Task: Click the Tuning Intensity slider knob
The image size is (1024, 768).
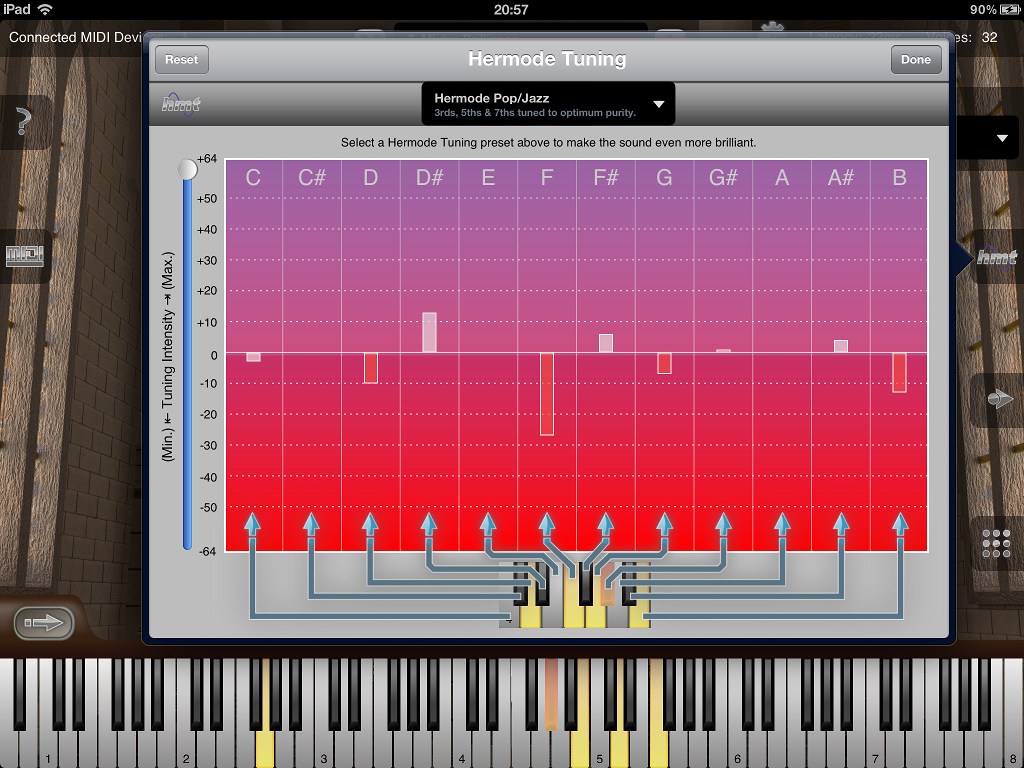Action: [187, 170]
